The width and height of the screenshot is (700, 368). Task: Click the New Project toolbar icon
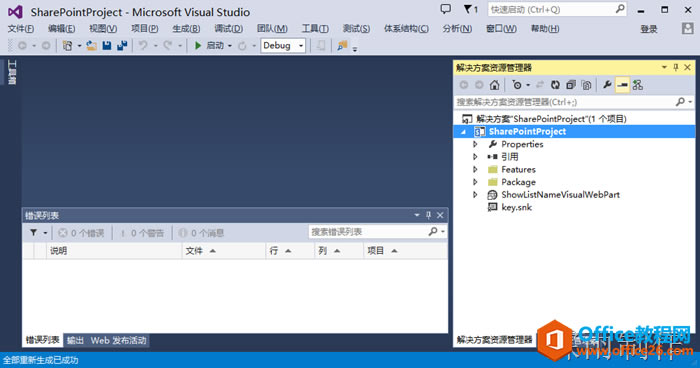coord(67,46)
